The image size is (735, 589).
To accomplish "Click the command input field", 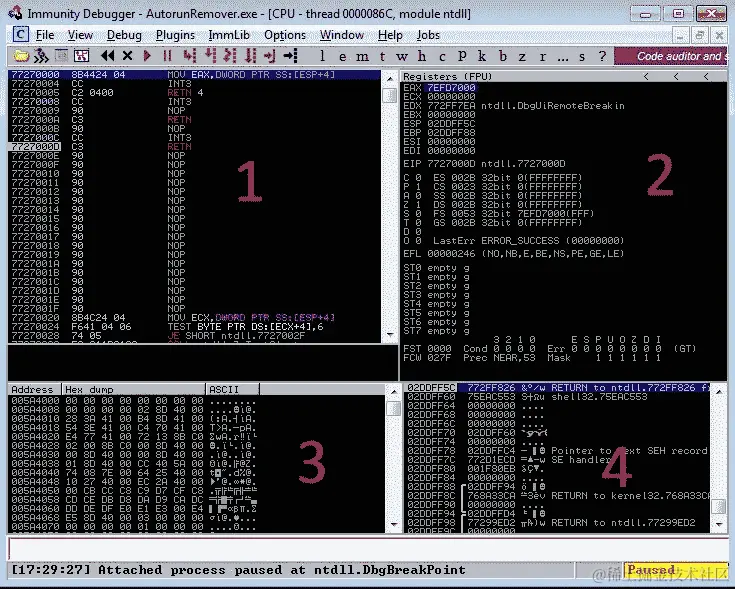I will (368, 548).
